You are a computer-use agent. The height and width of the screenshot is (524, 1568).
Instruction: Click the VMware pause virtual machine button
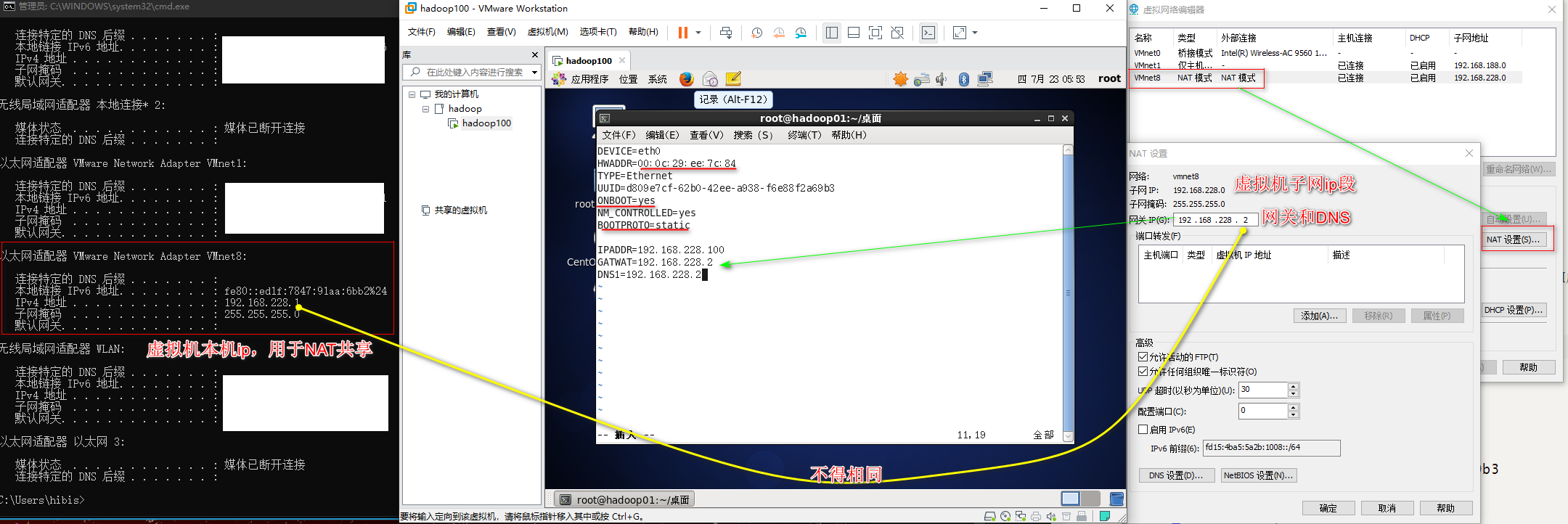point(682,33)
